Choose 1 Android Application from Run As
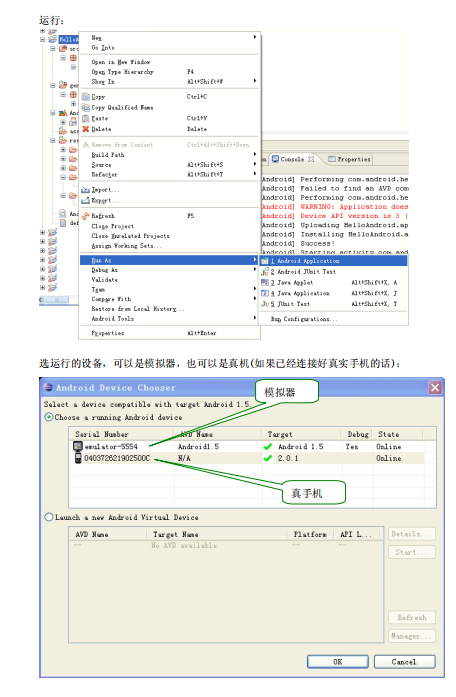 coord(333,261)
